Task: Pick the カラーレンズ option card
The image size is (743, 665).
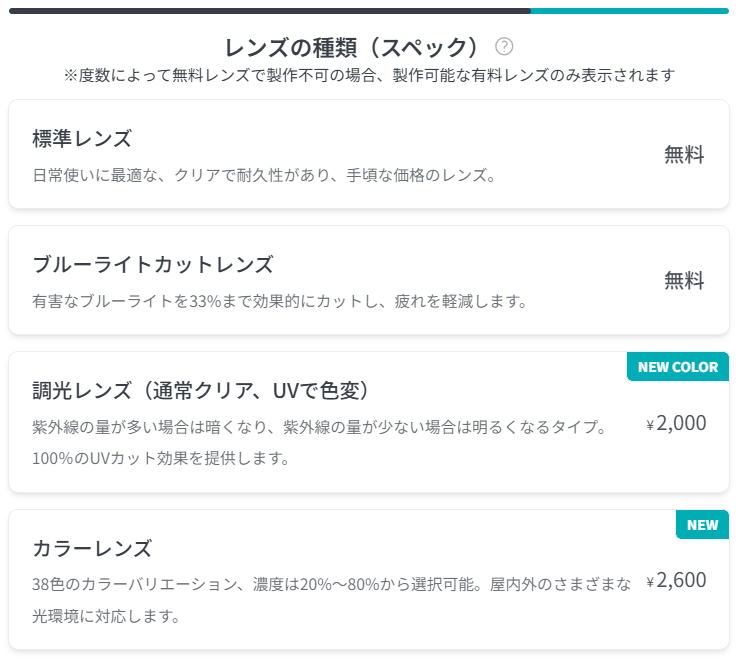Action: [x=369, y=580]
